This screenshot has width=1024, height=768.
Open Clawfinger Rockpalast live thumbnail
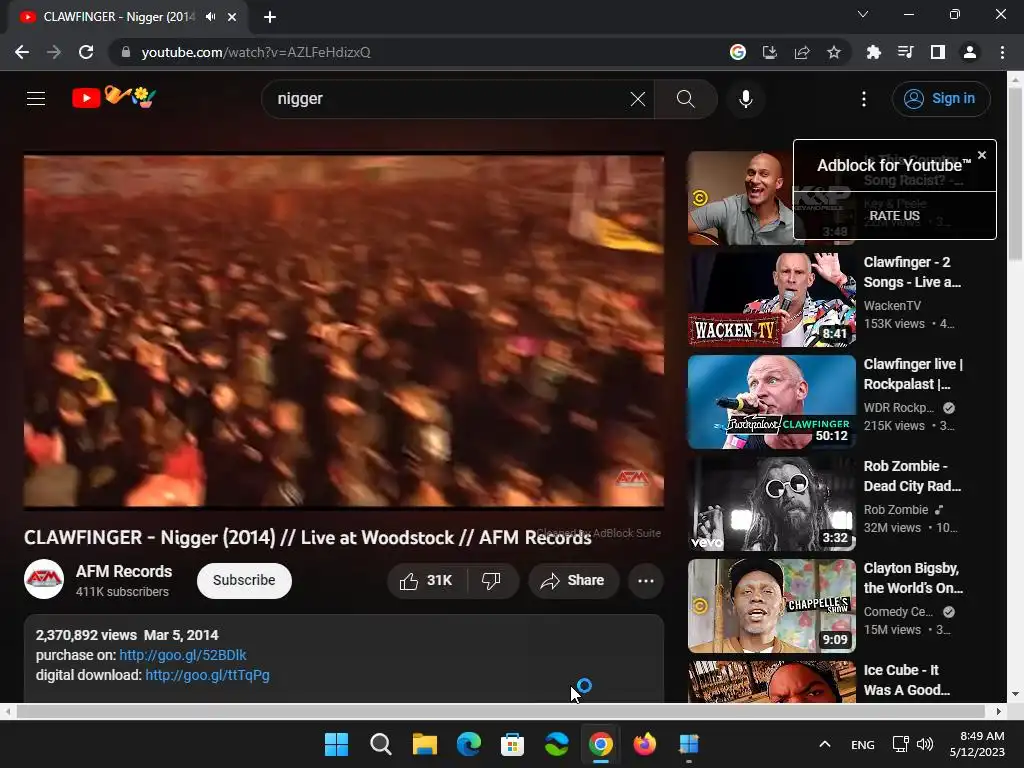coord(772,402)
